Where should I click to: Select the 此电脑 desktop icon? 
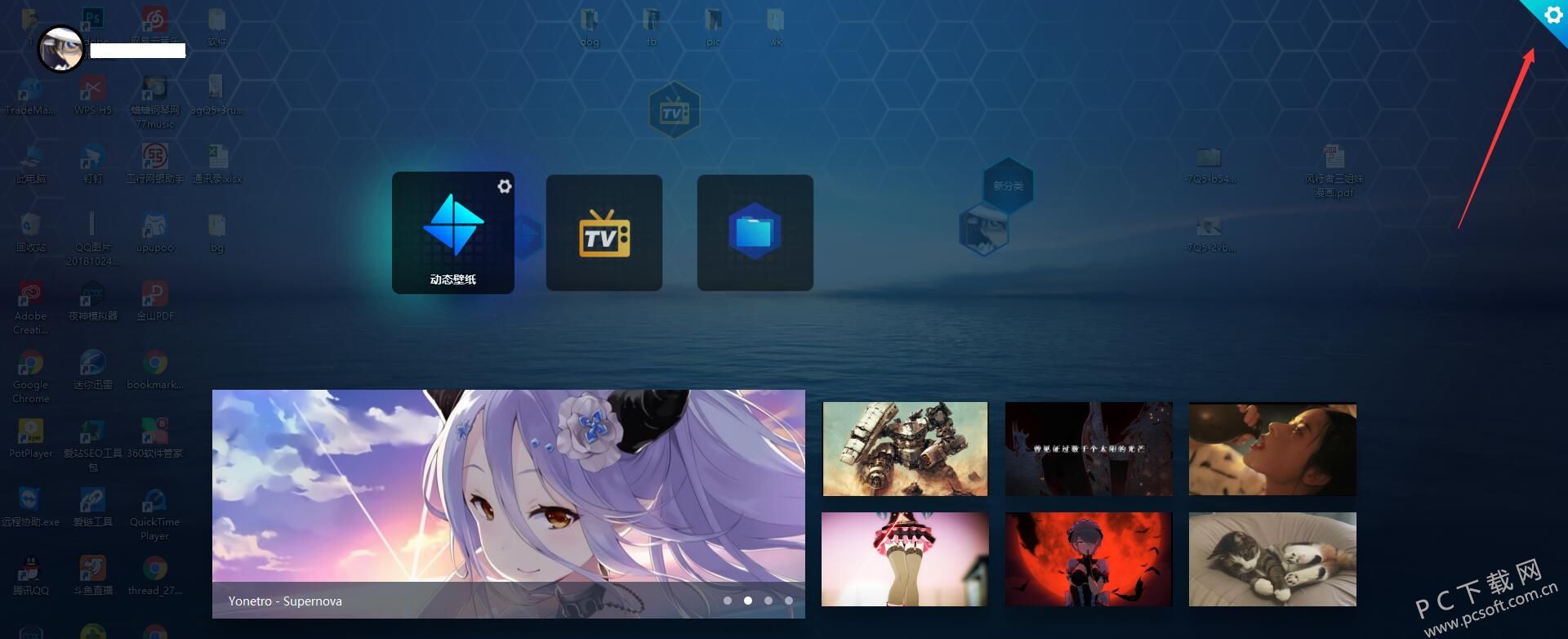click(x=31, y=163)
